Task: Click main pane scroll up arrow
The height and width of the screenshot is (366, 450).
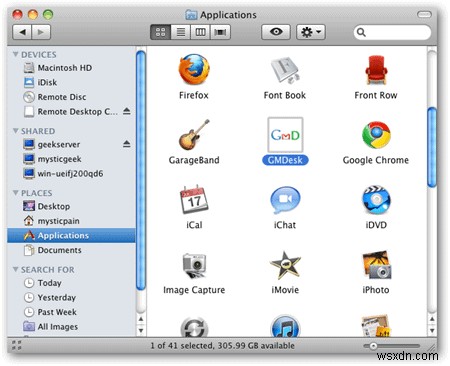Action: [432, 319]
